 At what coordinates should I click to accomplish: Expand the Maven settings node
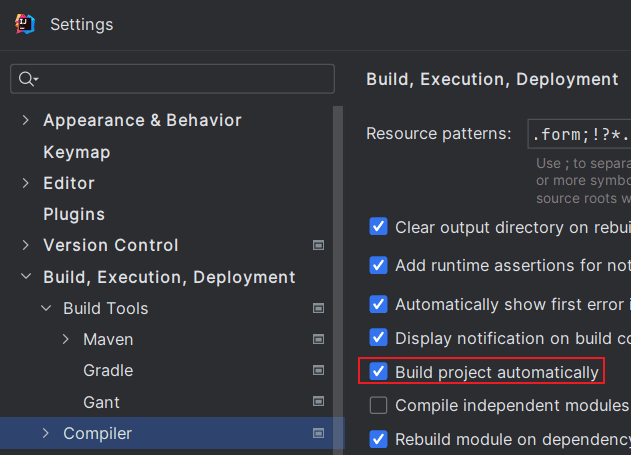click(66, 340)
